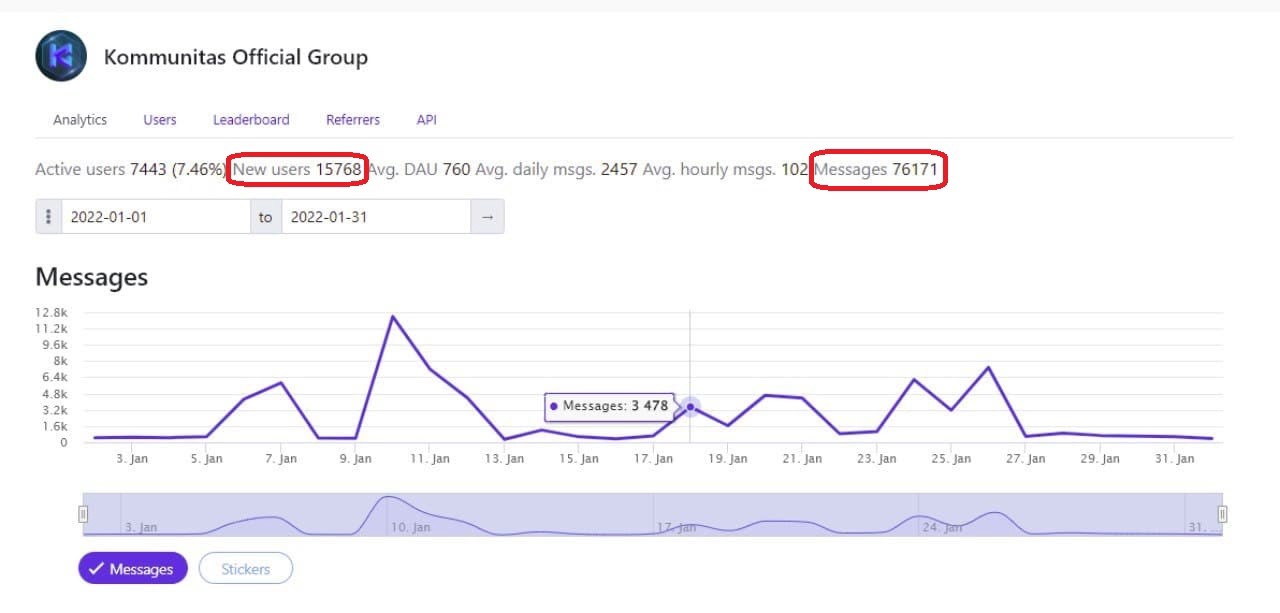
Task: Click the Kommunitas group logo avatar
Action: click(61, 56)
